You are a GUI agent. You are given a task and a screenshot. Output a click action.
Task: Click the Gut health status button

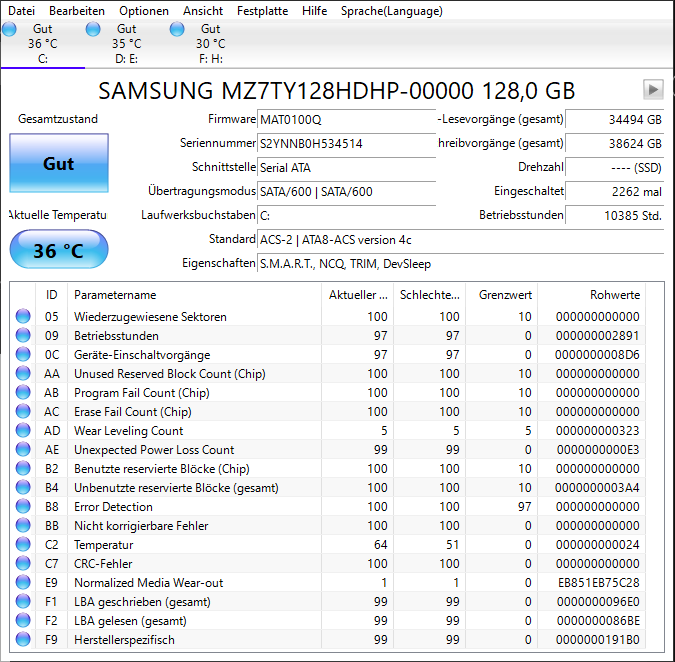(x=59, y=163)
